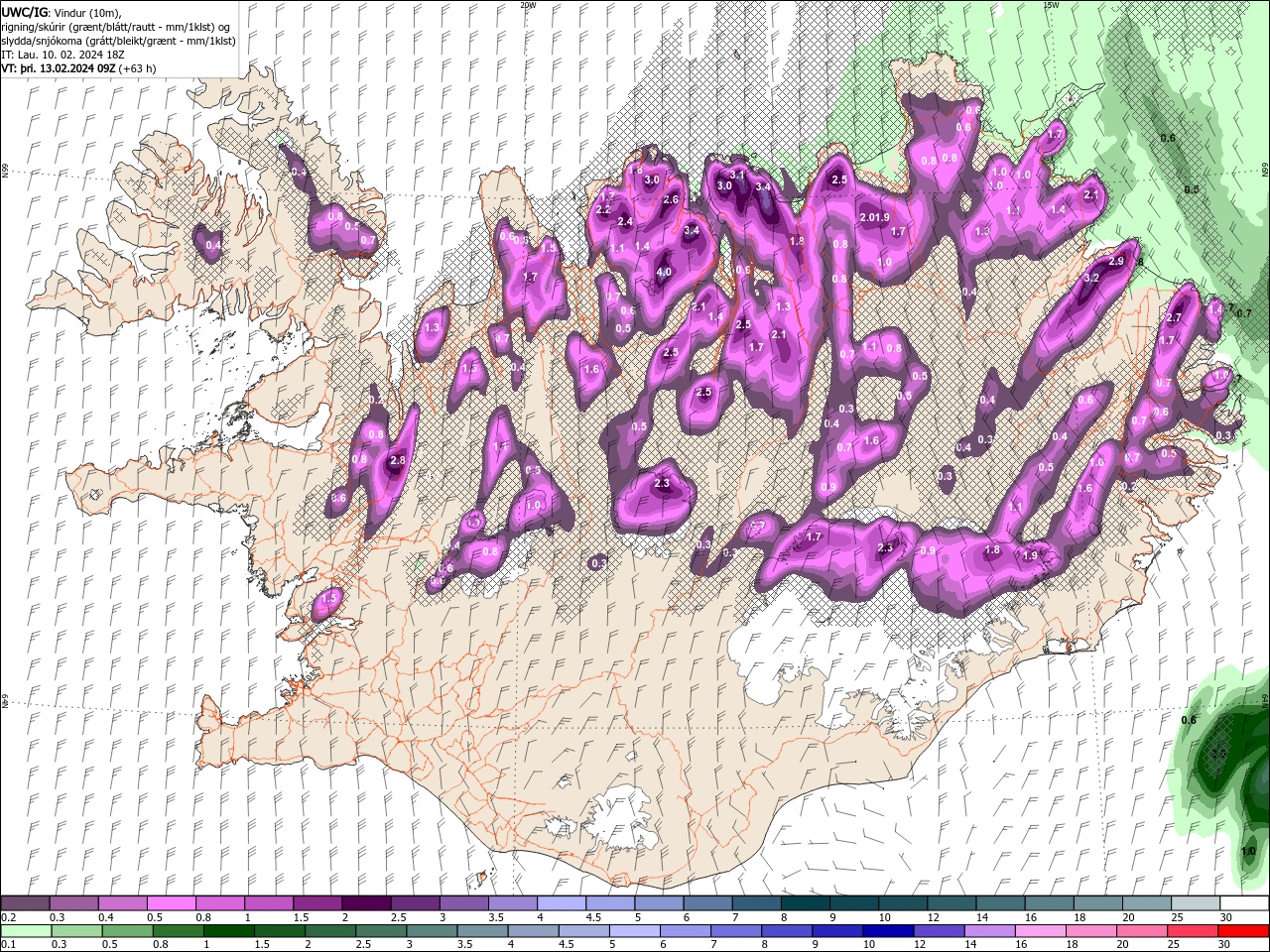Viewport: 1270px width, 952px height.
Task: Click the rain legend swatch for 3–3.5 mm
Action: click(432, 931)
